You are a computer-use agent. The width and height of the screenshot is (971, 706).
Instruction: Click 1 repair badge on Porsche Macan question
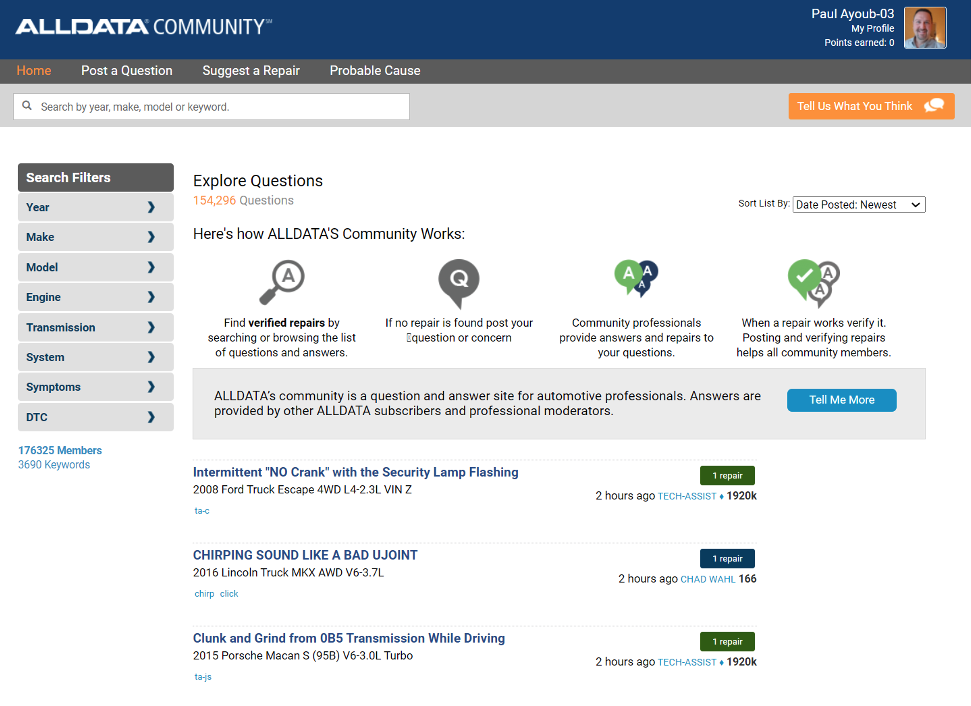tap(728, 642)
